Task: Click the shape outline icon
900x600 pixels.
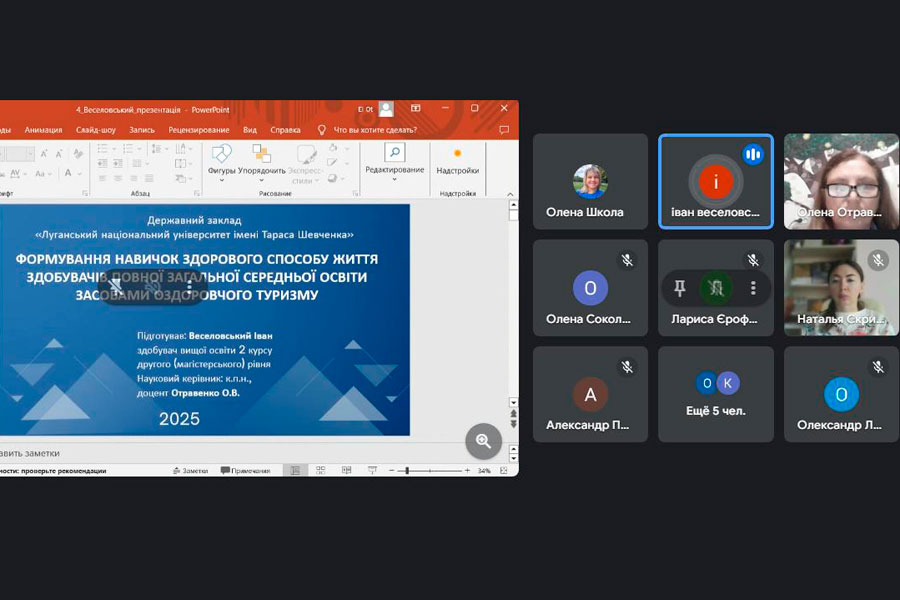Action: pos(333,163)
